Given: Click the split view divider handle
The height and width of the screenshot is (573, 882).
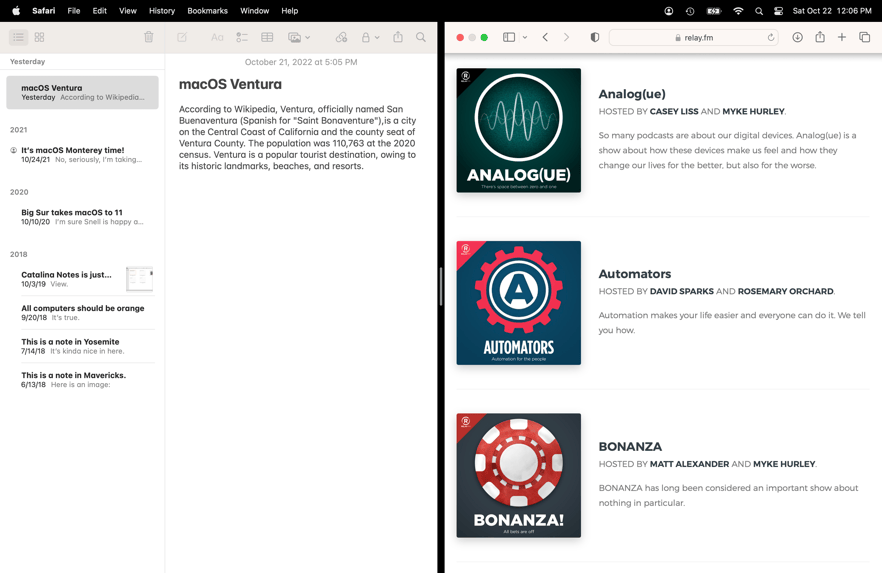Looking at the screenshot, I should click(x=441, y=286).
